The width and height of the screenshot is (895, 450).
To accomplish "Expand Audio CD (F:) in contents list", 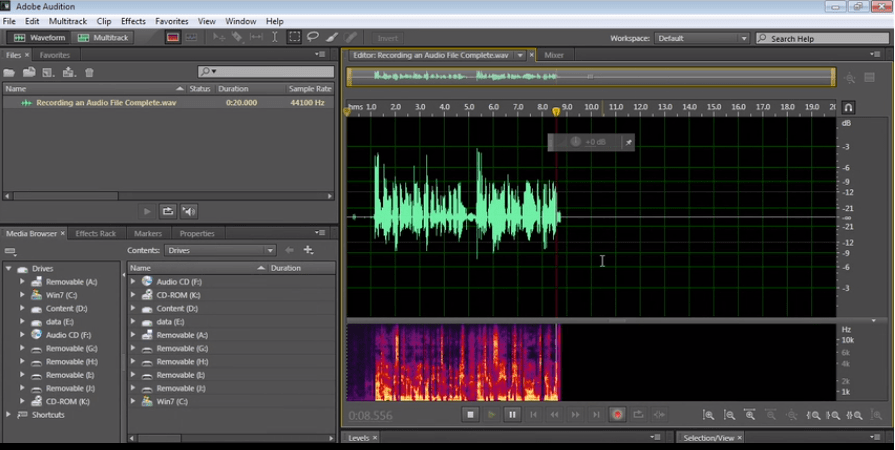I will [x=133, y=281].
